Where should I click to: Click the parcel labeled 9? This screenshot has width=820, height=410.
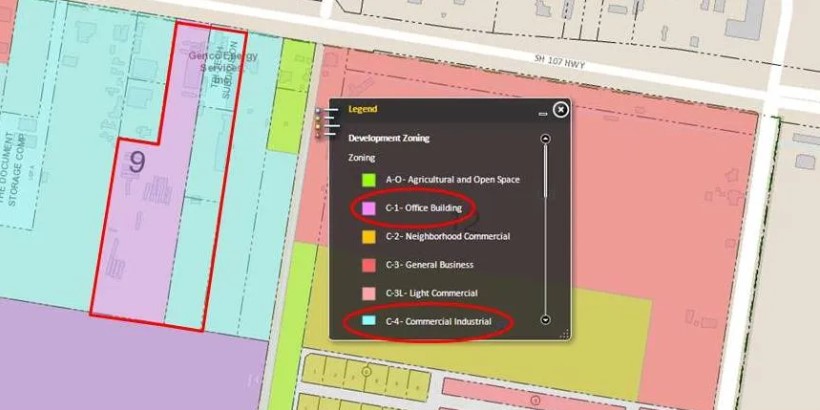point(136,162)
